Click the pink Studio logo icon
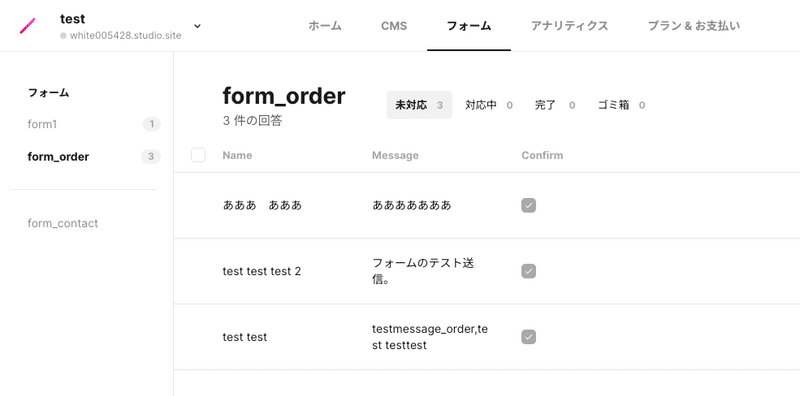Screen dimensions: 800x396 (x=28, y=26)
